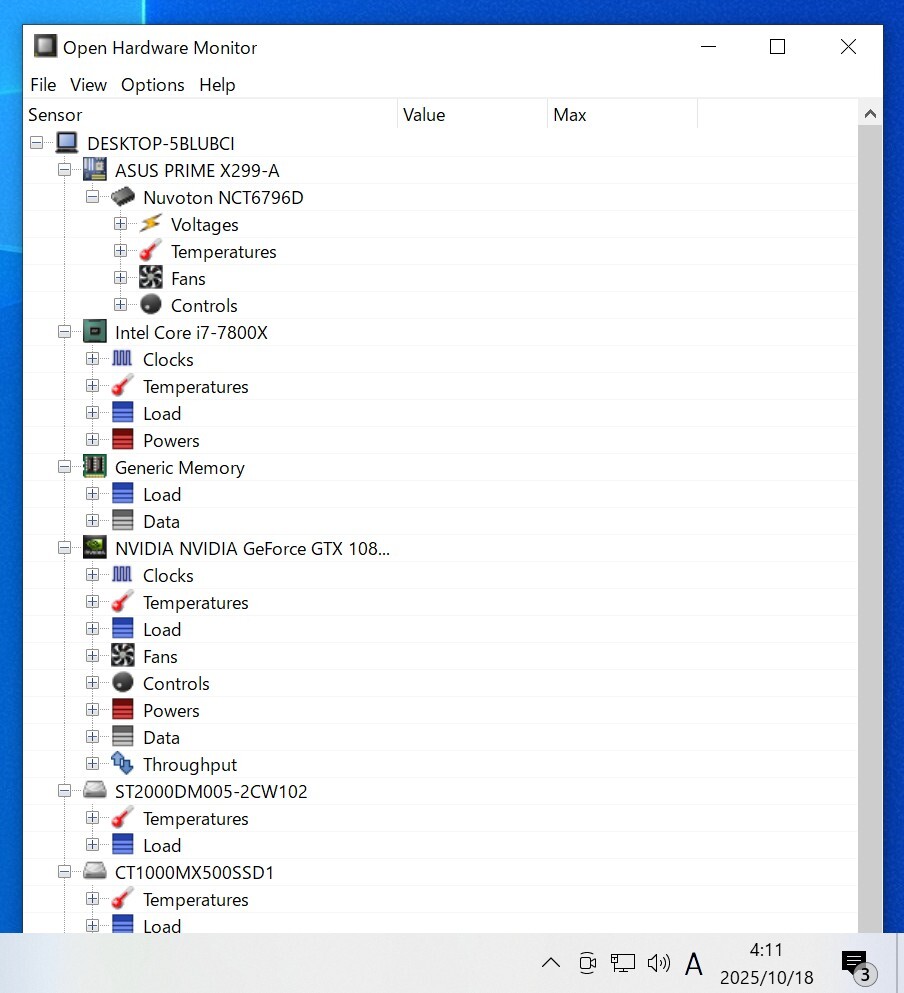904x993 pixels.
Task: Click the Intel CPU Temperatures thermometer icon
Action: [122, 386]
